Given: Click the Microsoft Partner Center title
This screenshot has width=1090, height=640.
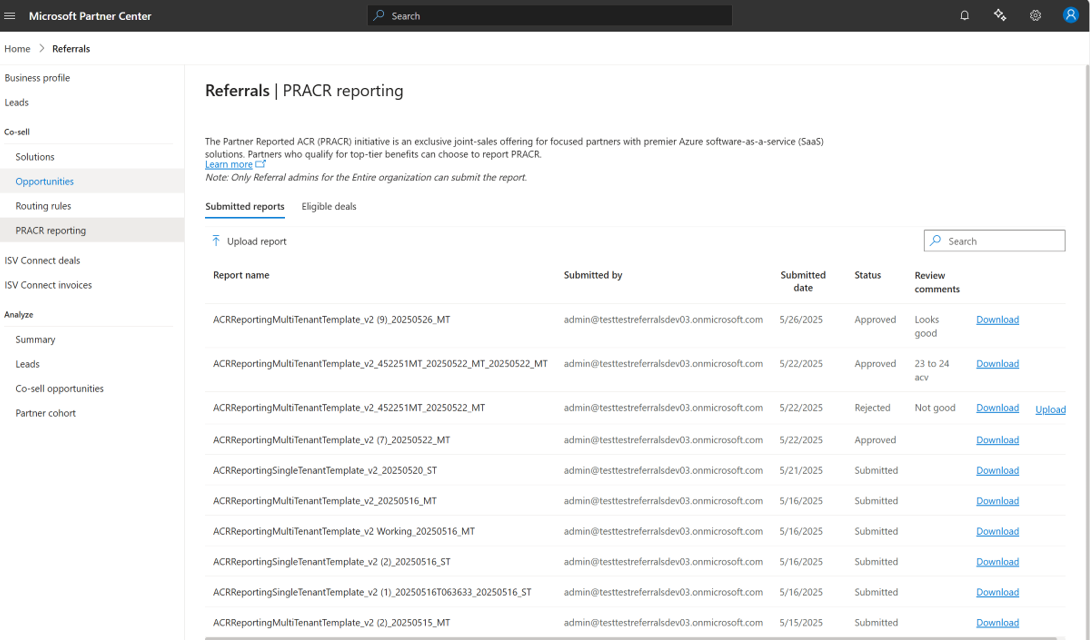Looking at the screenshot, I should (x=90, y=16).
